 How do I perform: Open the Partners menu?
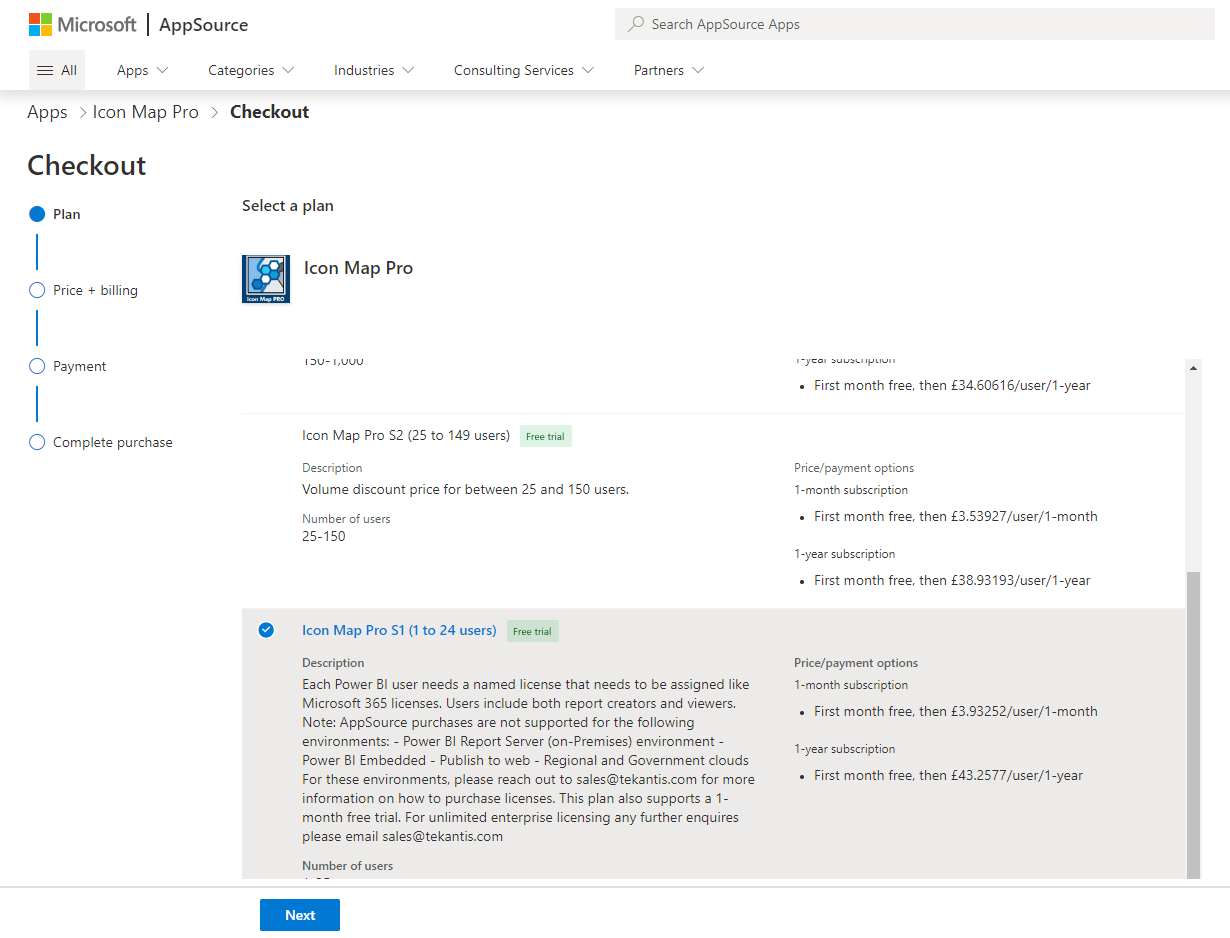tap(668, 70)
